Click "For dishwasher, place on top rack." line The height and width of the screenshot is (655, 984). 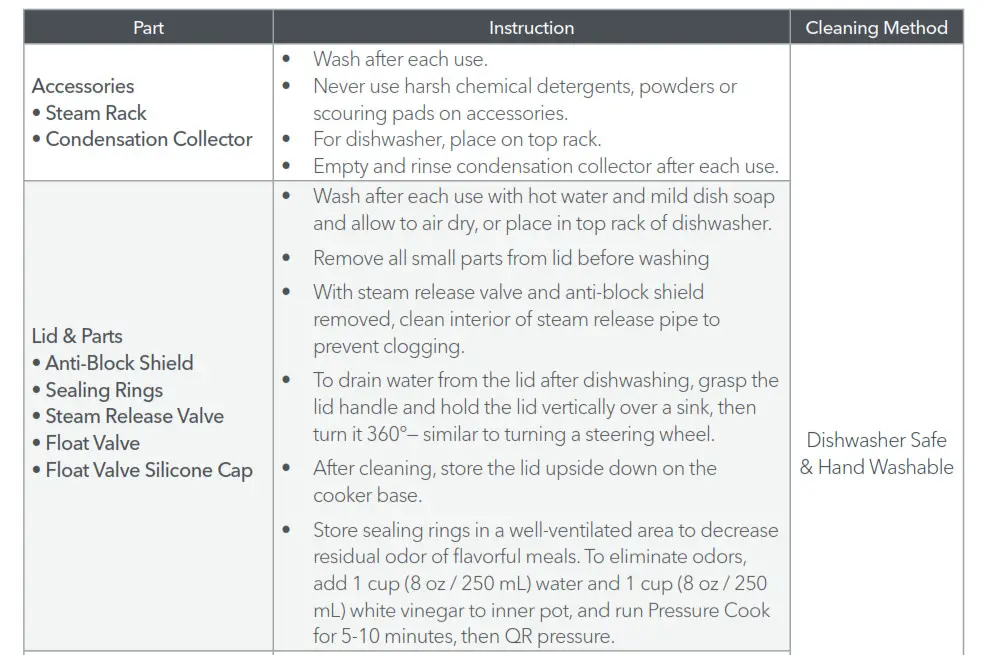[x=457, y=140]
